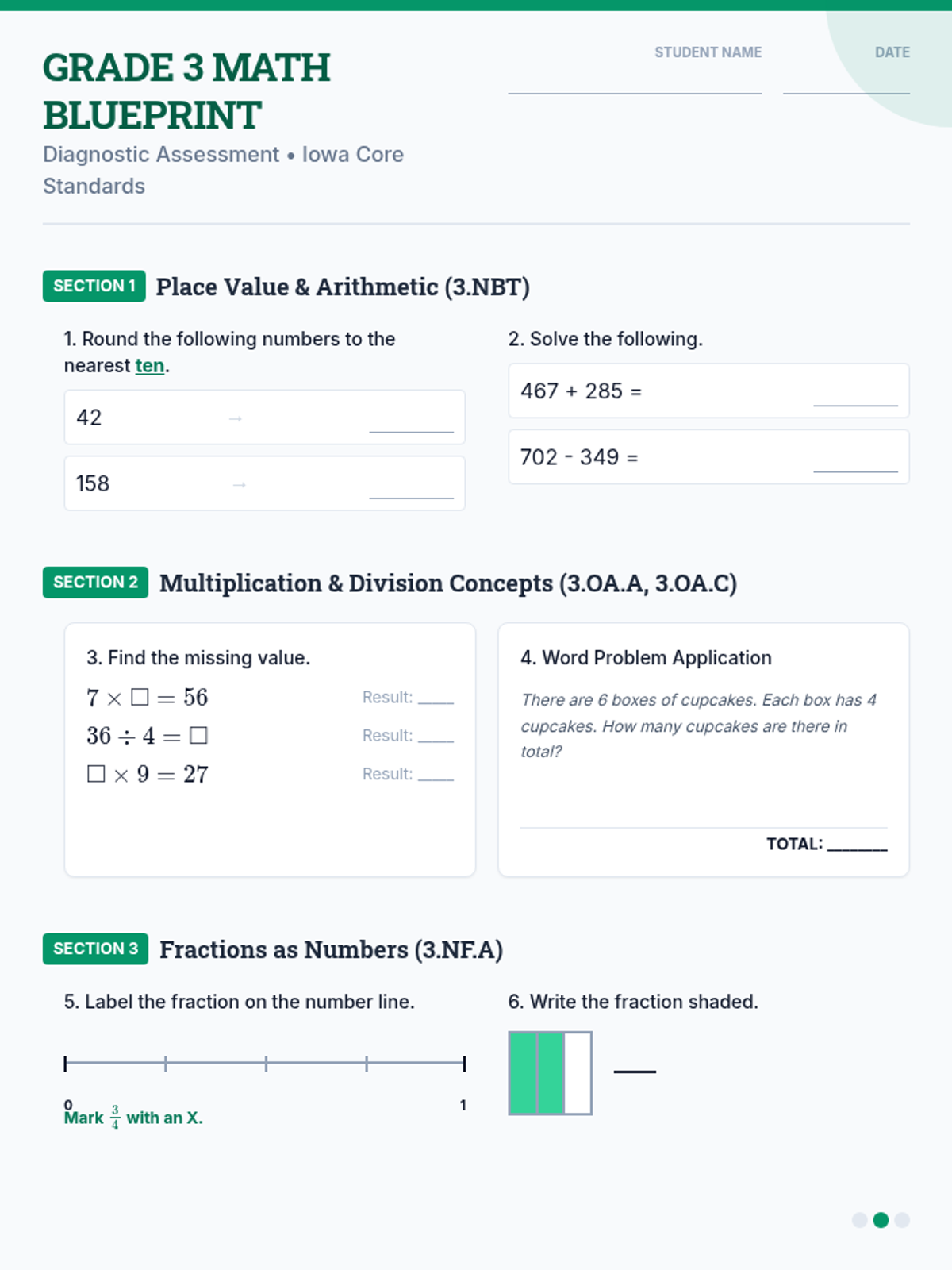
Task: Select the answer blank for 42
Action: [x=411, y=423]
